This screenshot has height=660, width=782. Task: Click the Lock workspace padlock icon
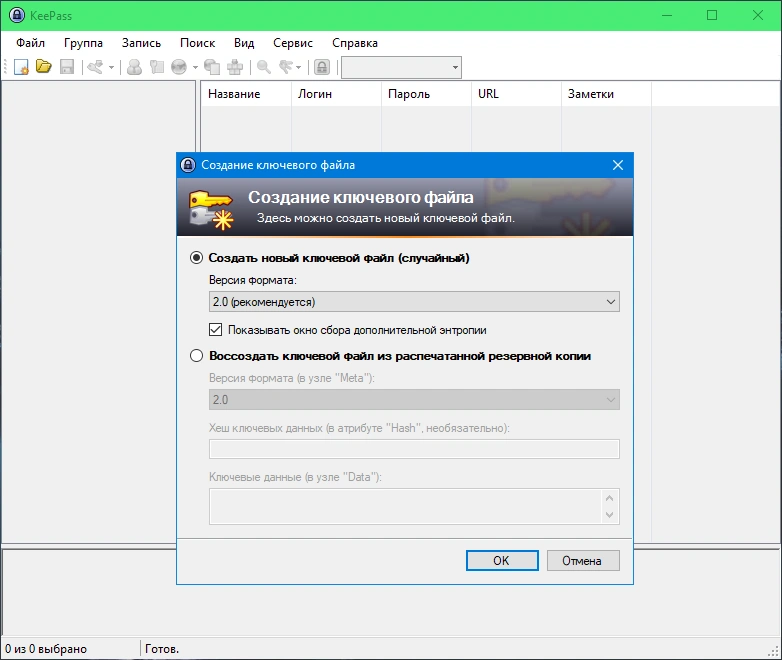tap(322, 67)
